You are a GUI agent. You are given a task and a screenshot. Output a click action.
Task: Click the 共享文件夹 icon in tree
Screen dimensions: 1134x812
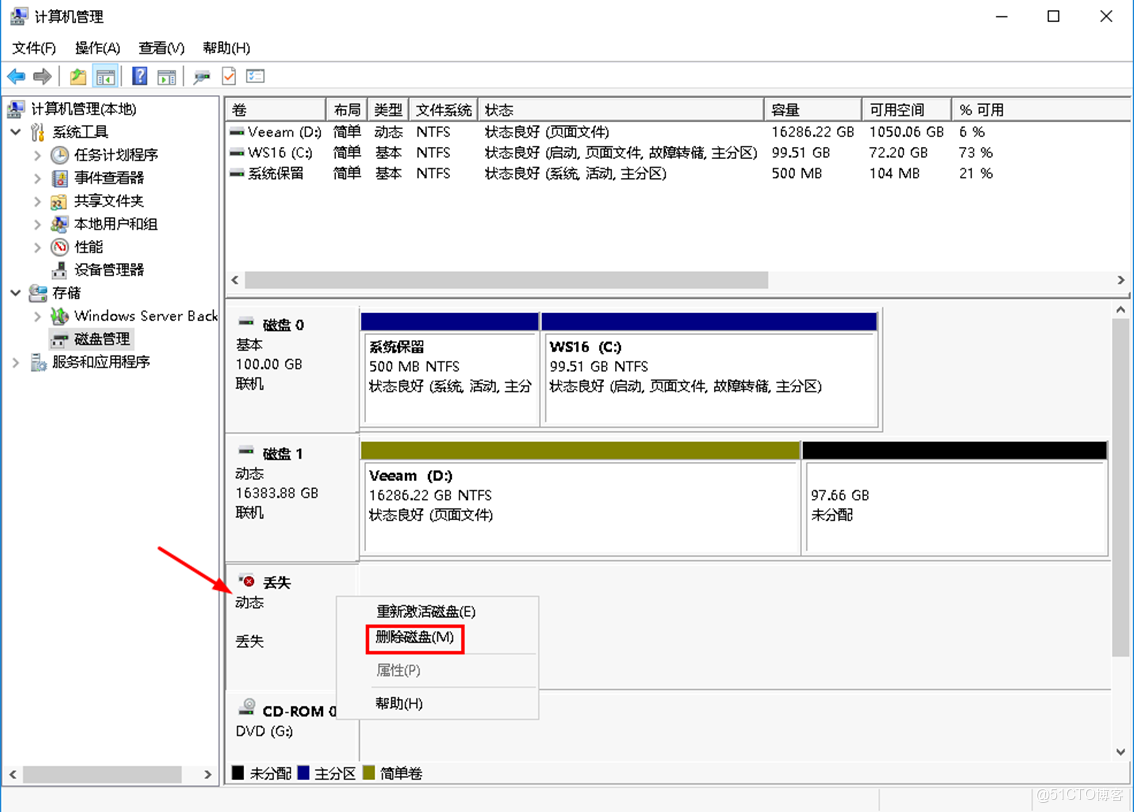[x=59, y=201]
